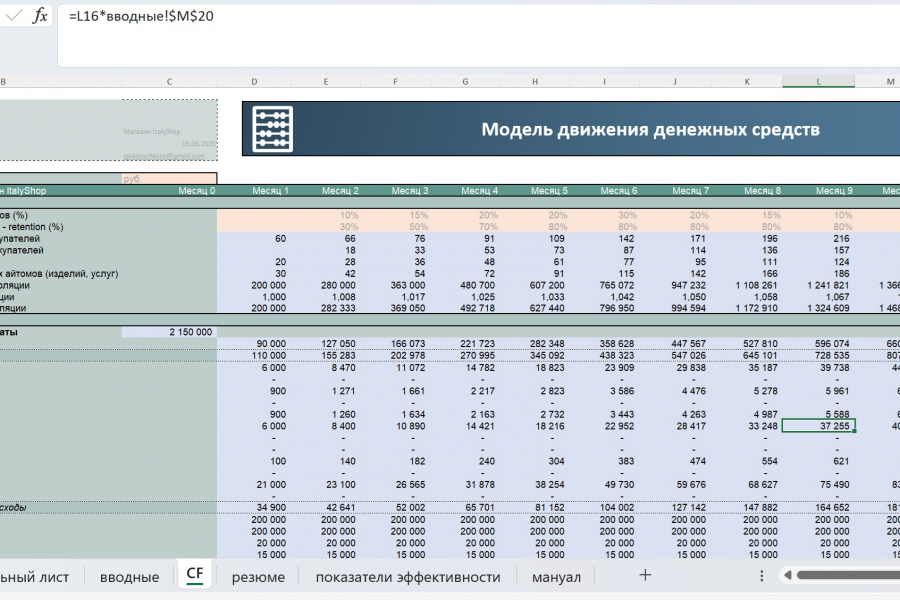The height and width of the screenshot is (600, 900).
Task: Click the Месяц 0 header cell
Action: (x=169, y=191)
